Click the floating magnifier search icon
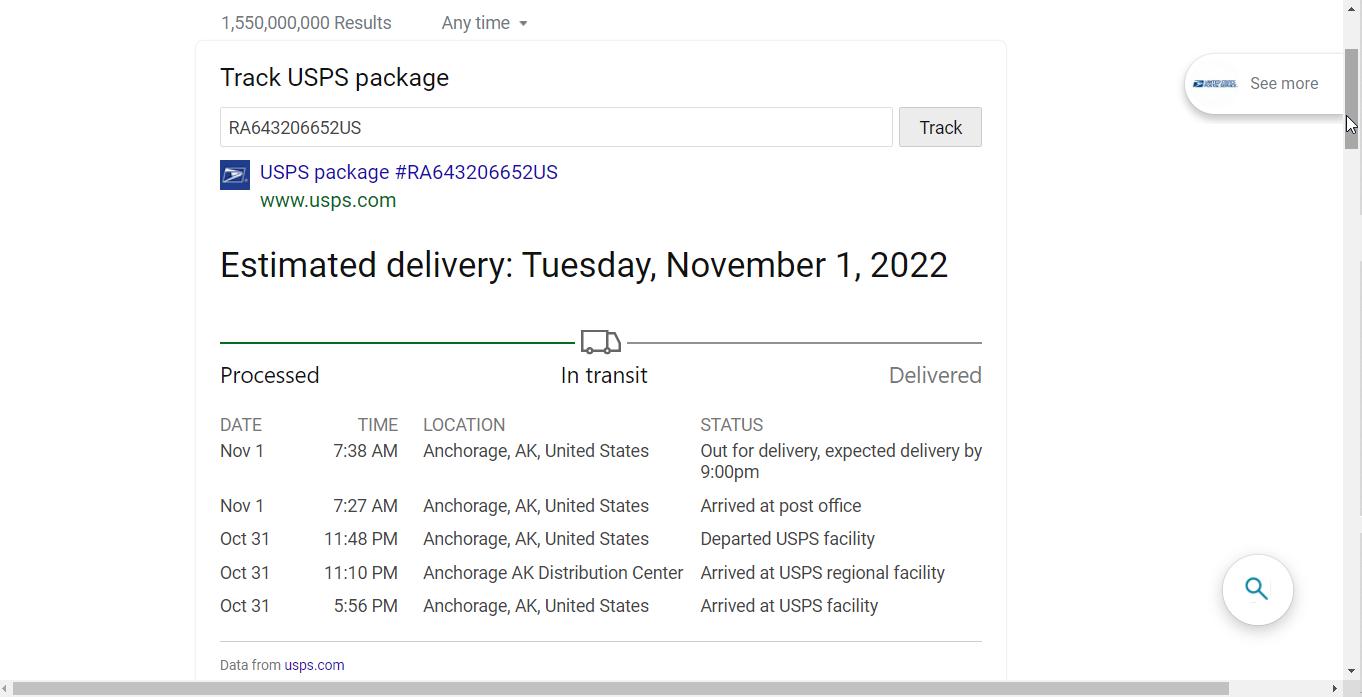This screenshot has height=697, width=1362. pos(1257,590)
